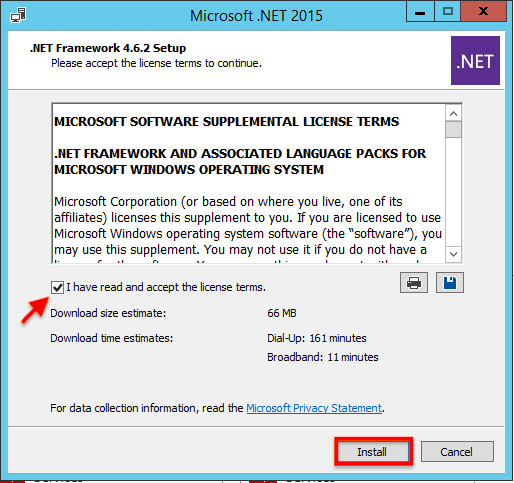The height and width of the screenshot is (483, 514).
Task: Open the Microsoft Privacy Statement link
Action: 314,408
